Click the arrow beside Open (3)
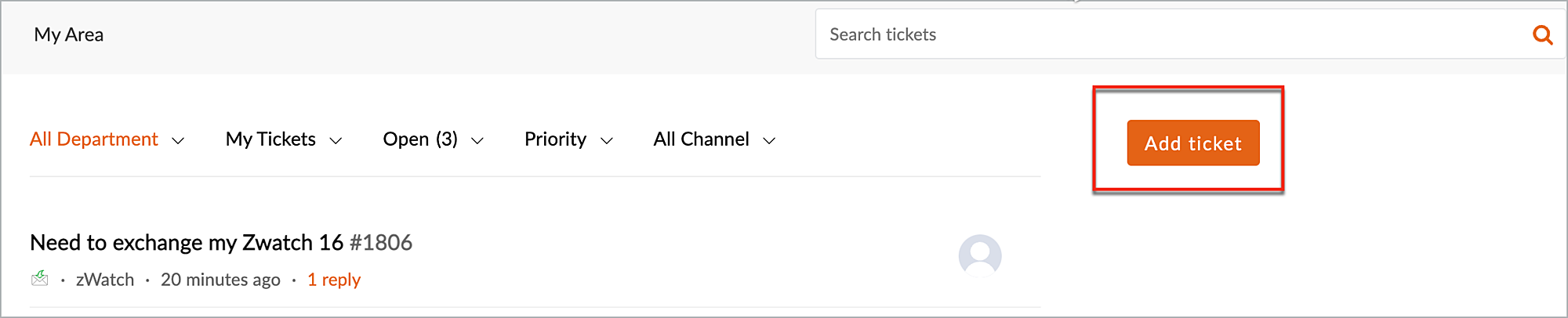 (477, 141)
